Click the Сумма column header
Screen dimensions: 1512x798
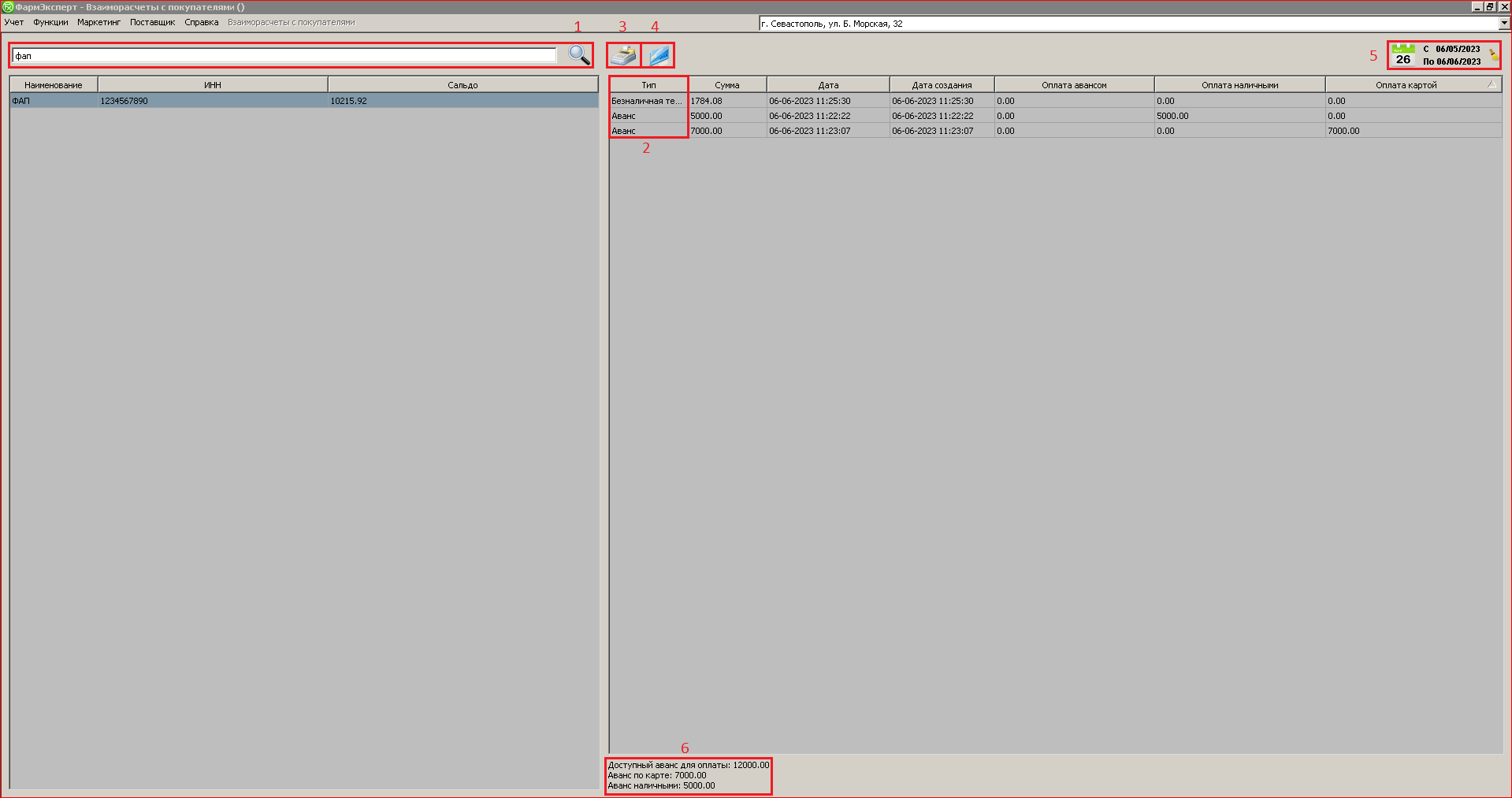pyautogui.click(x=726, y=85)
